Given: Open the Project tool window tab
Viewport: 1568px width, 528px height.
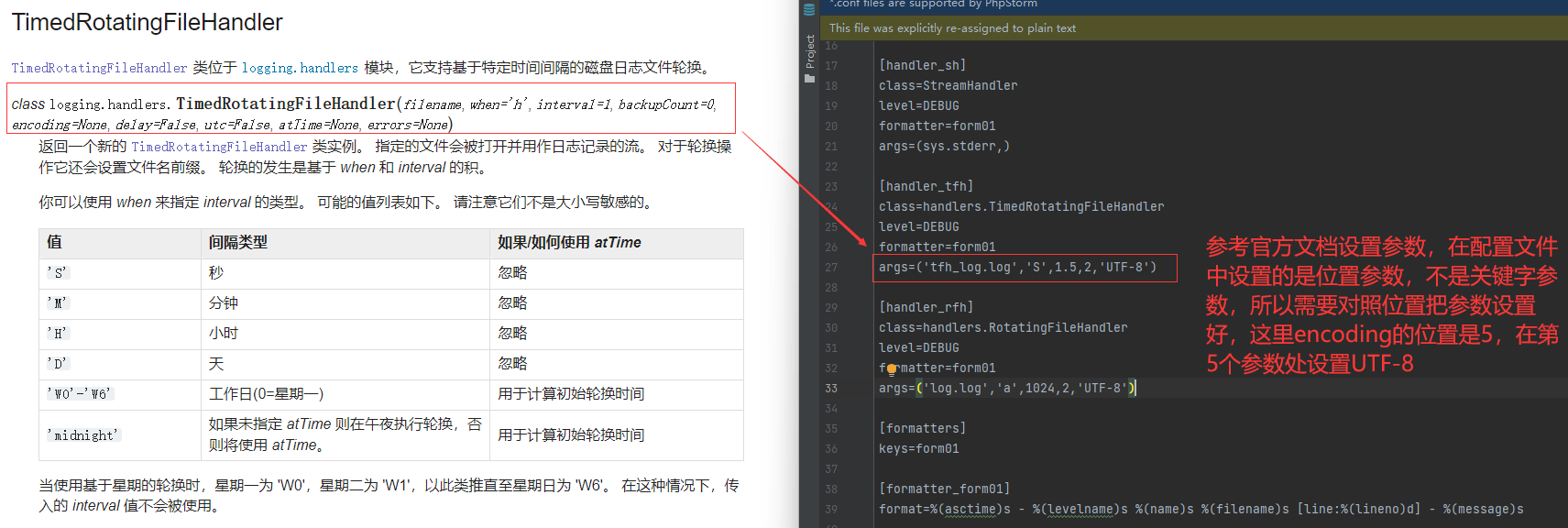Looking at the screenshot, I should (809, 51).
